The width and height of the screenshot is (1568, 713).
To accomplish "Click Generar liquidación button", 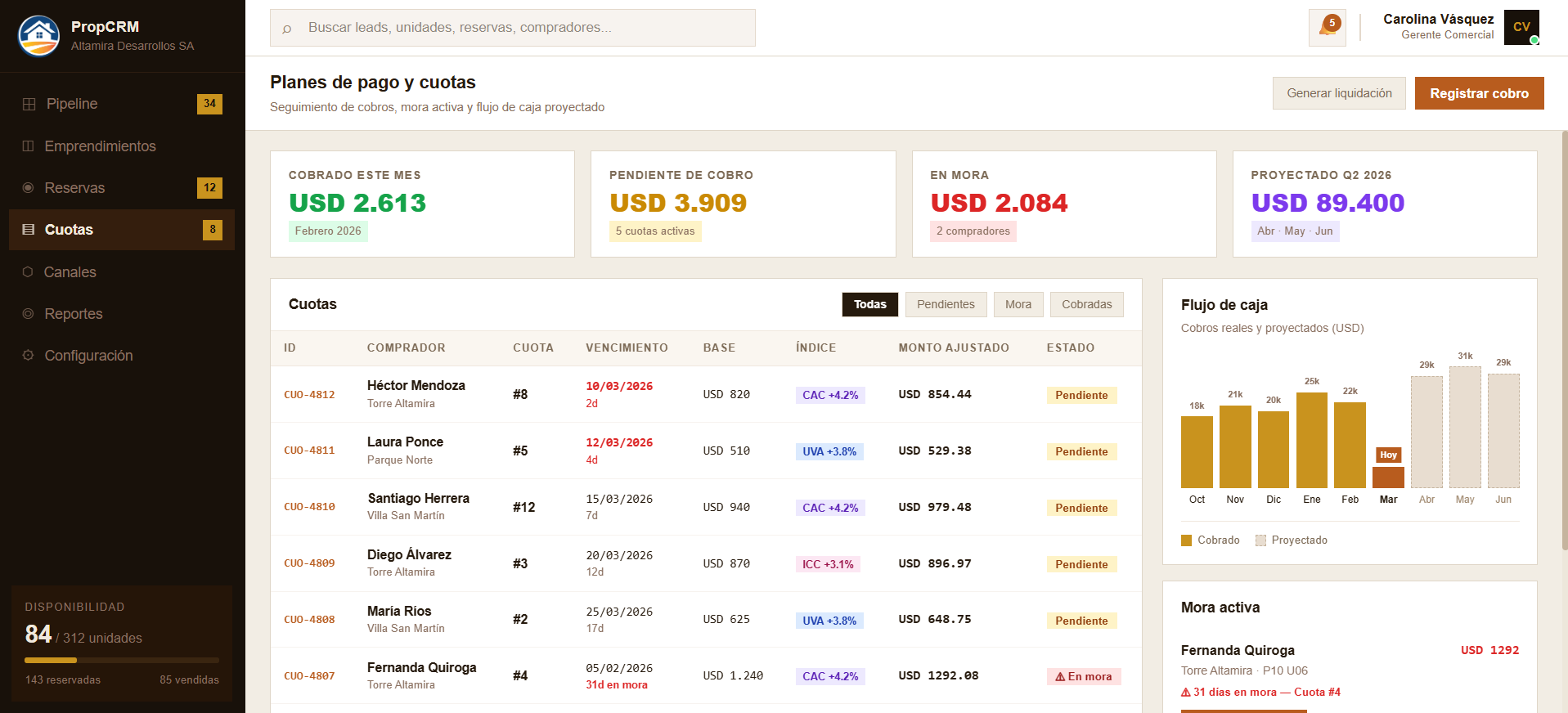I will point(1339,93).
